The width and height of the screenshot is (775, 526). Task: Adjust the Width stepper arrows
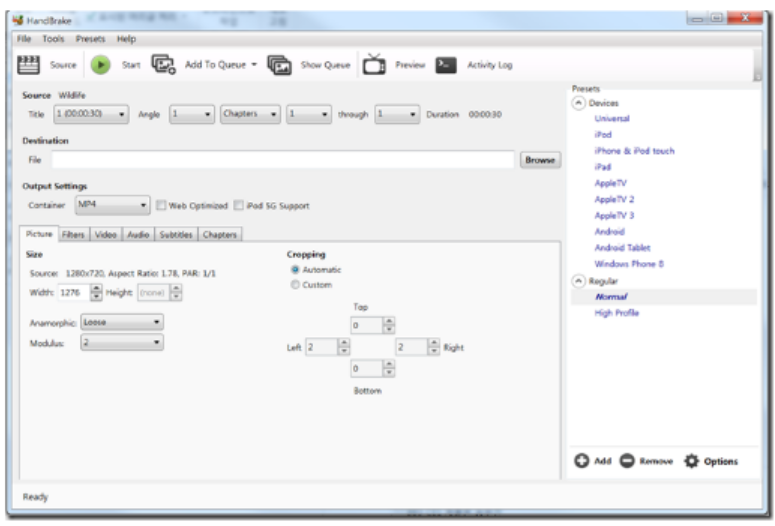tap(96, 293)
